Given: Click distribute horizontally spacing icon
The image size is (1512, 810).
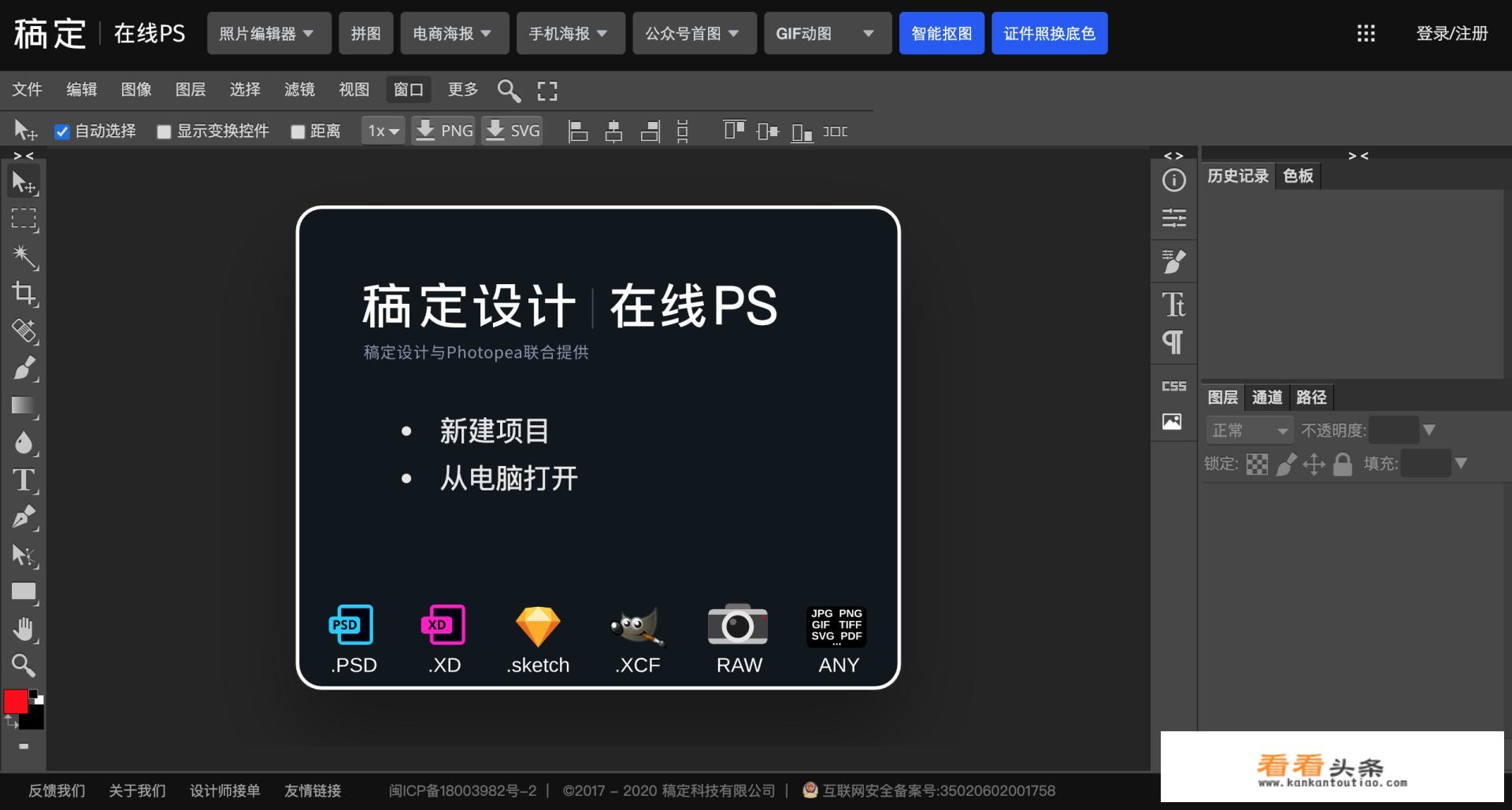Looking at the screenshot, I should tap(836, 131).
